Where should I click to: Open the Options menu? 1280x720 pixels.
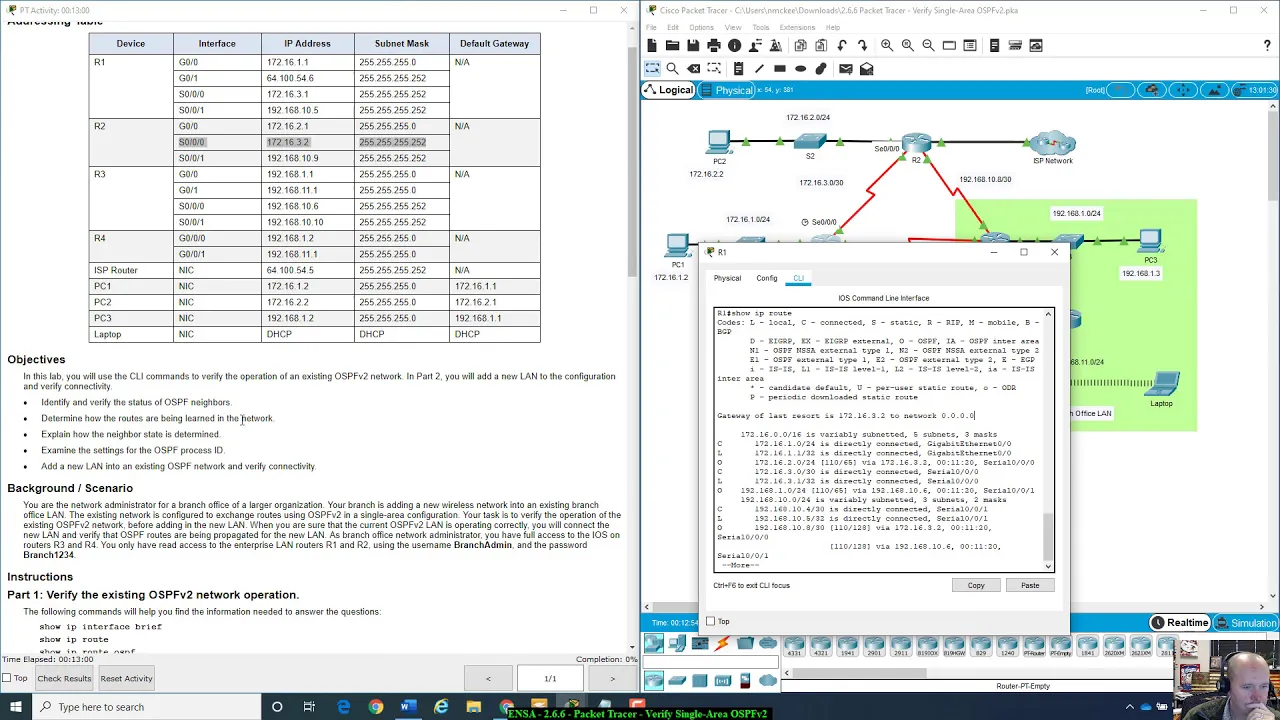point(701,27)
